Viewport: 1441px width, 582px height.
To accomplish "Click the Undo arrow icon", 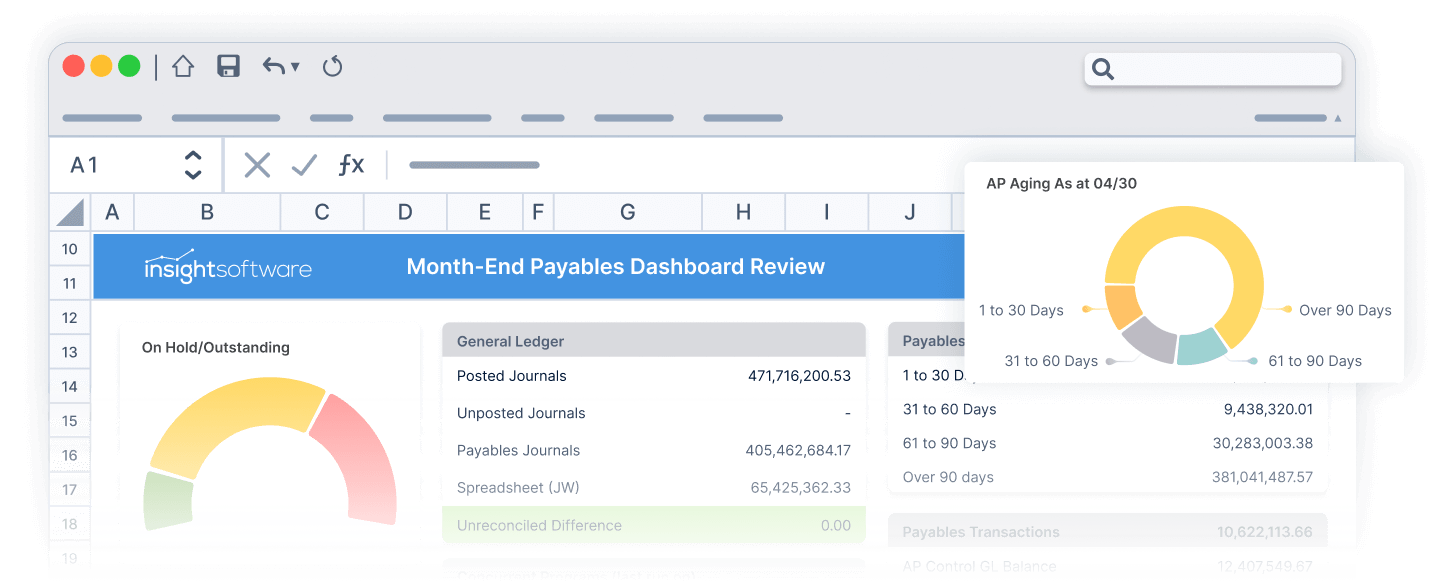I will (x=273, y=67).
